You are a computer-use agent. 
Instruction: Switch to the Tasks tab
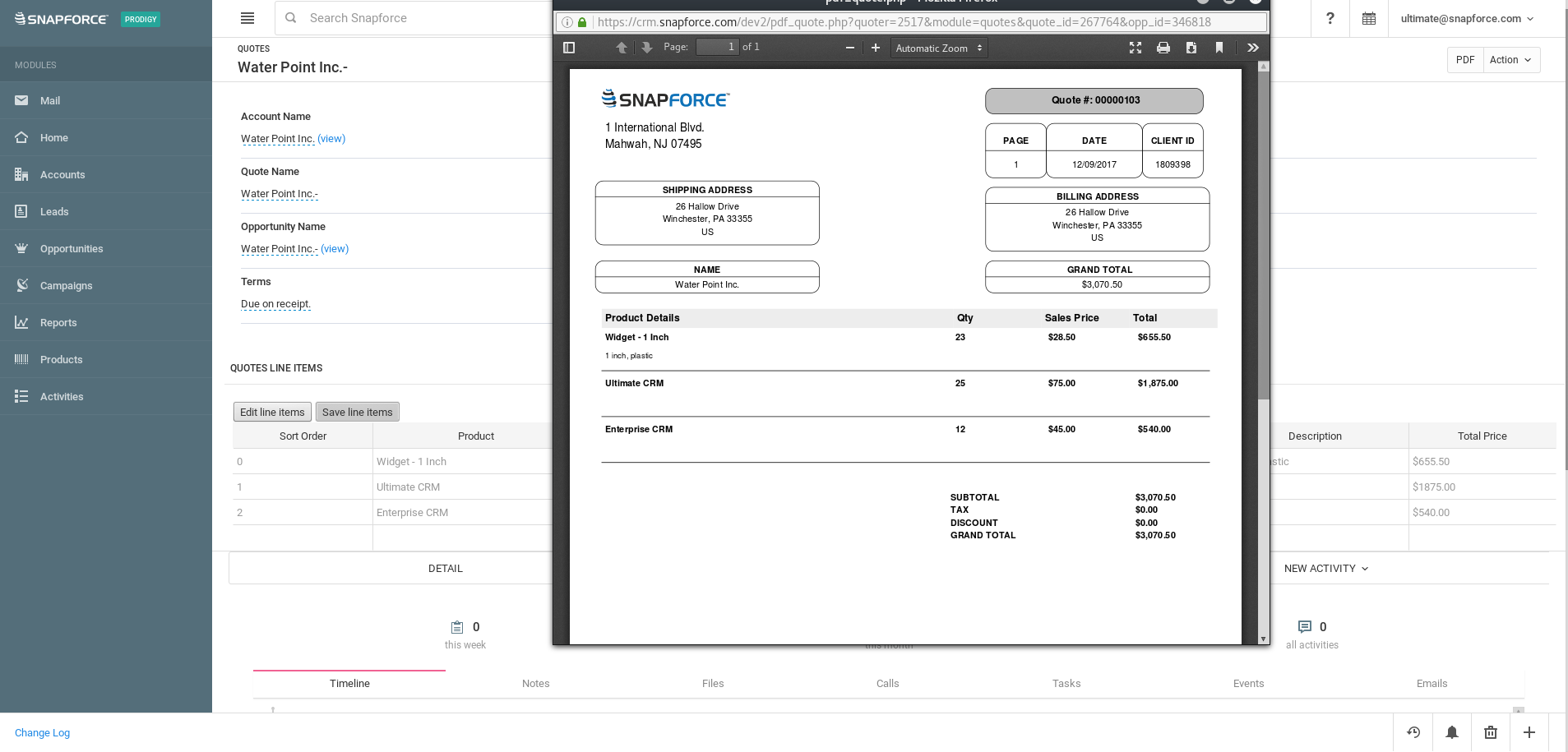[1066, 684]
